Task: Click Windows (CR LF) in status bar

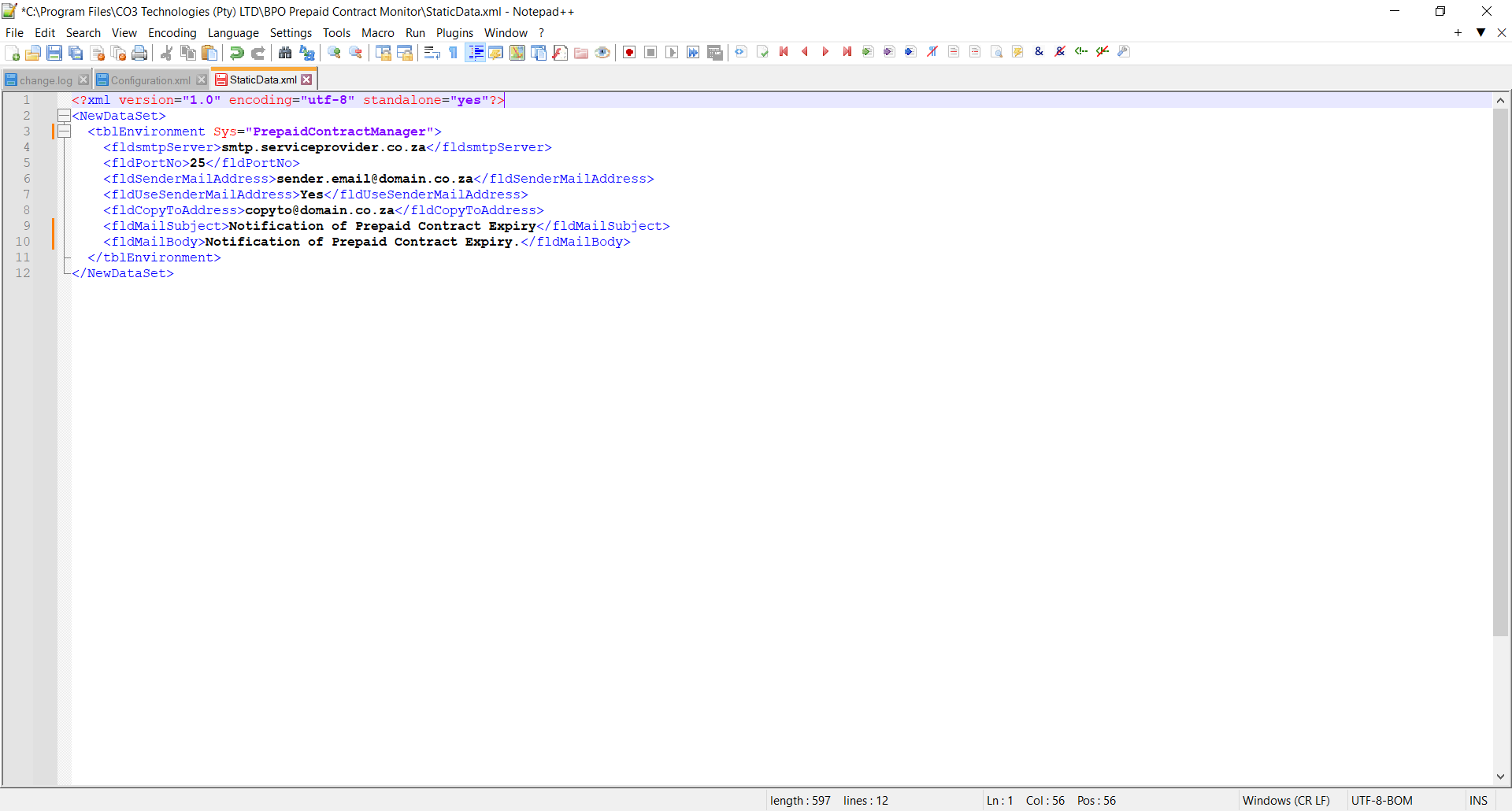Action: 1285,801
